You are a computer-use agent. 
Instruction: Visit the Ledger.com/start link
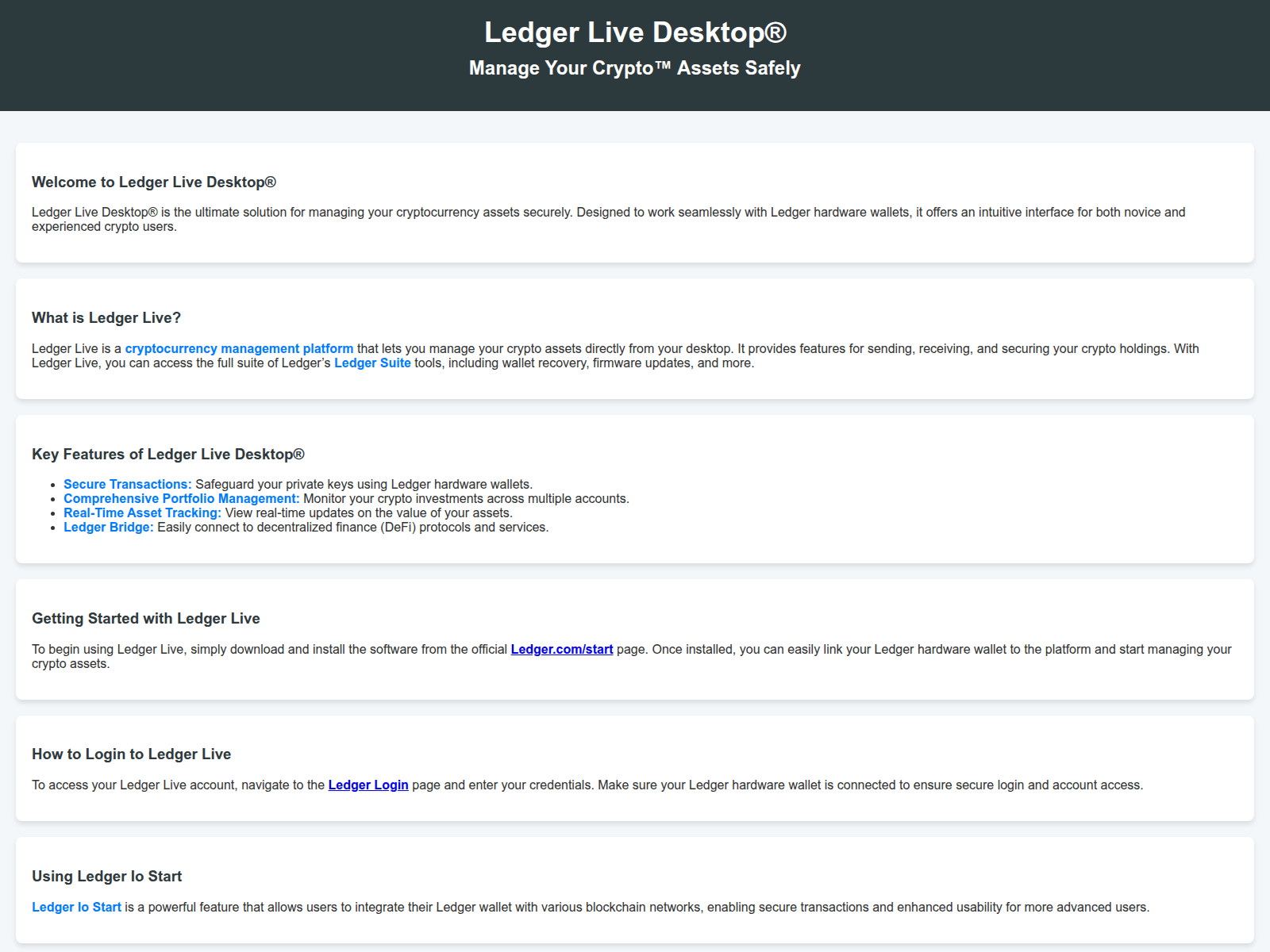pyautogui.click(x=562, y=650)
